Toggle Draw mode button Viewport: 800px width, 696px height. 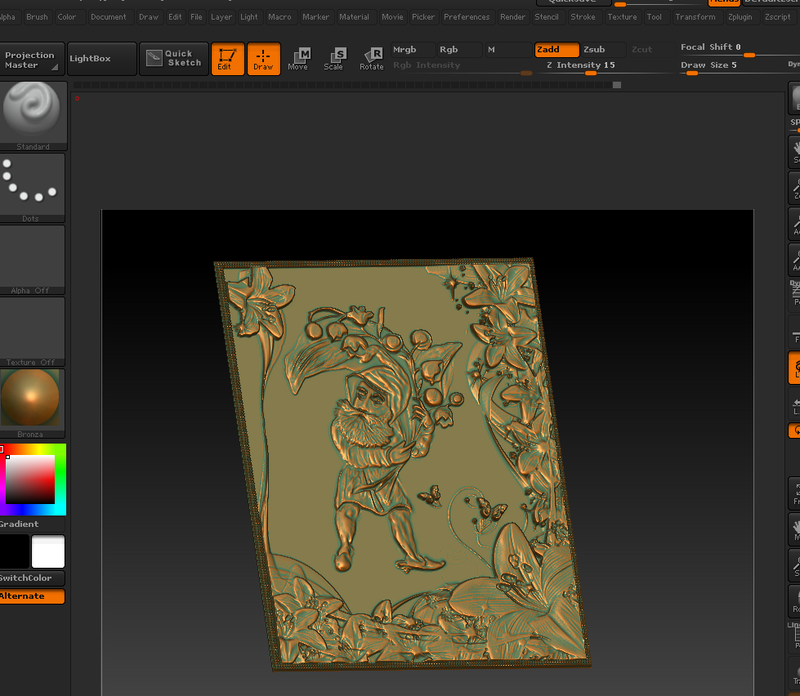[264, 59]
